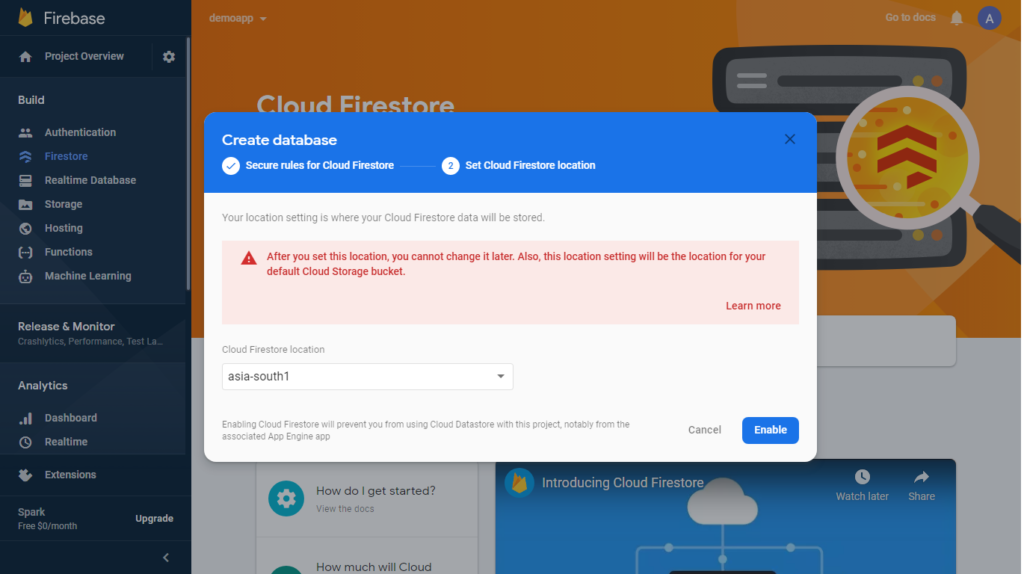This screenshot has width=1024, height=574.
Task: Collapse the sidebar with the chevron
Action: point(166,558)
